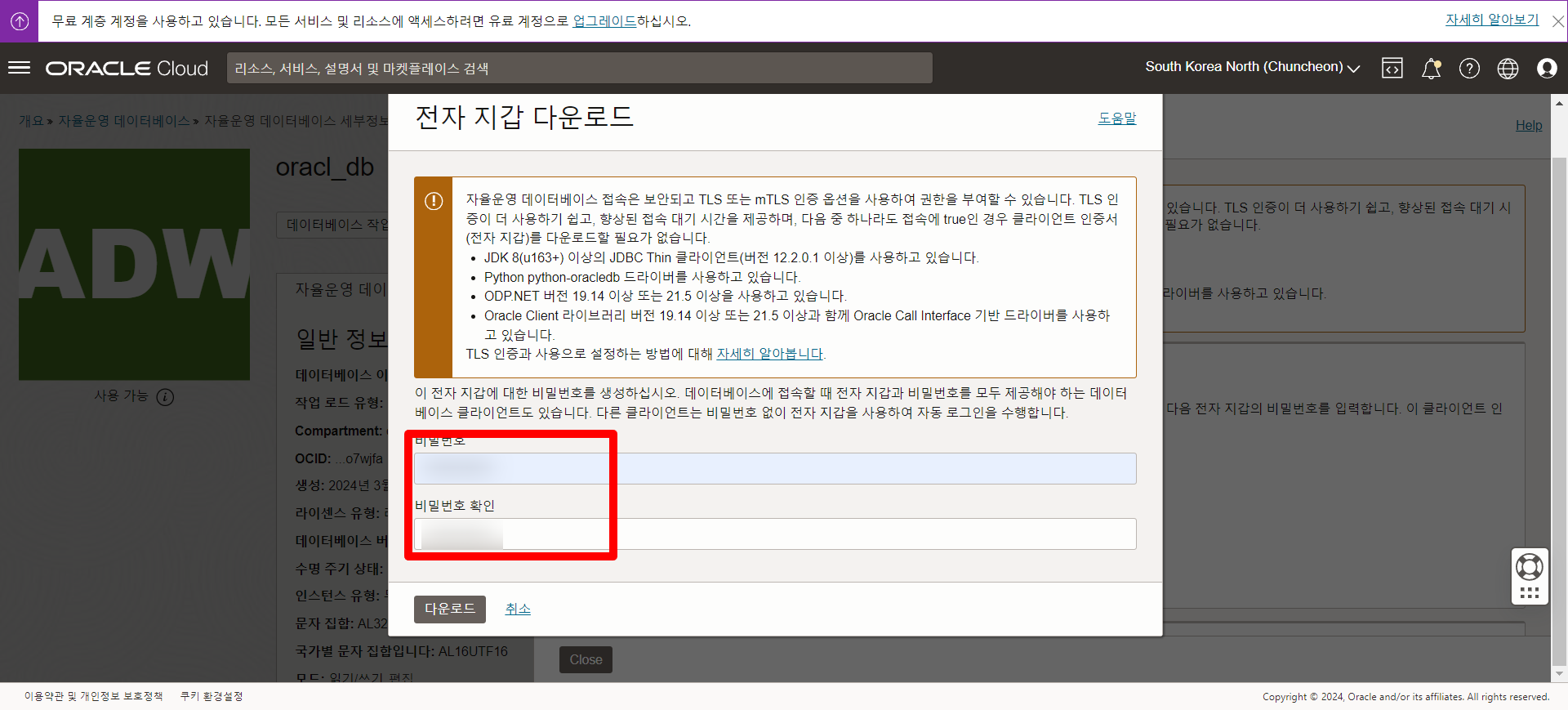
Task: Open 자세히 알아보기 link in top banner
Action: point(1492,20)
